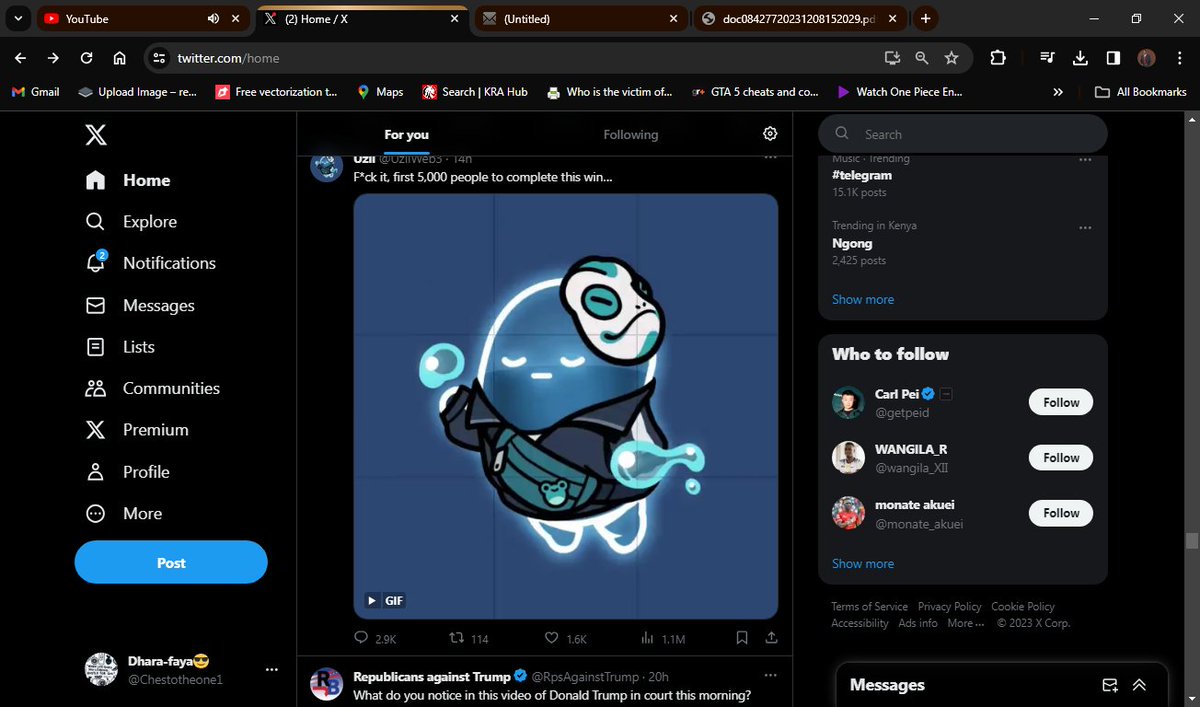Open timeline settings gear icon
This screenshot has width=1200, height=707.
point(770,134)
